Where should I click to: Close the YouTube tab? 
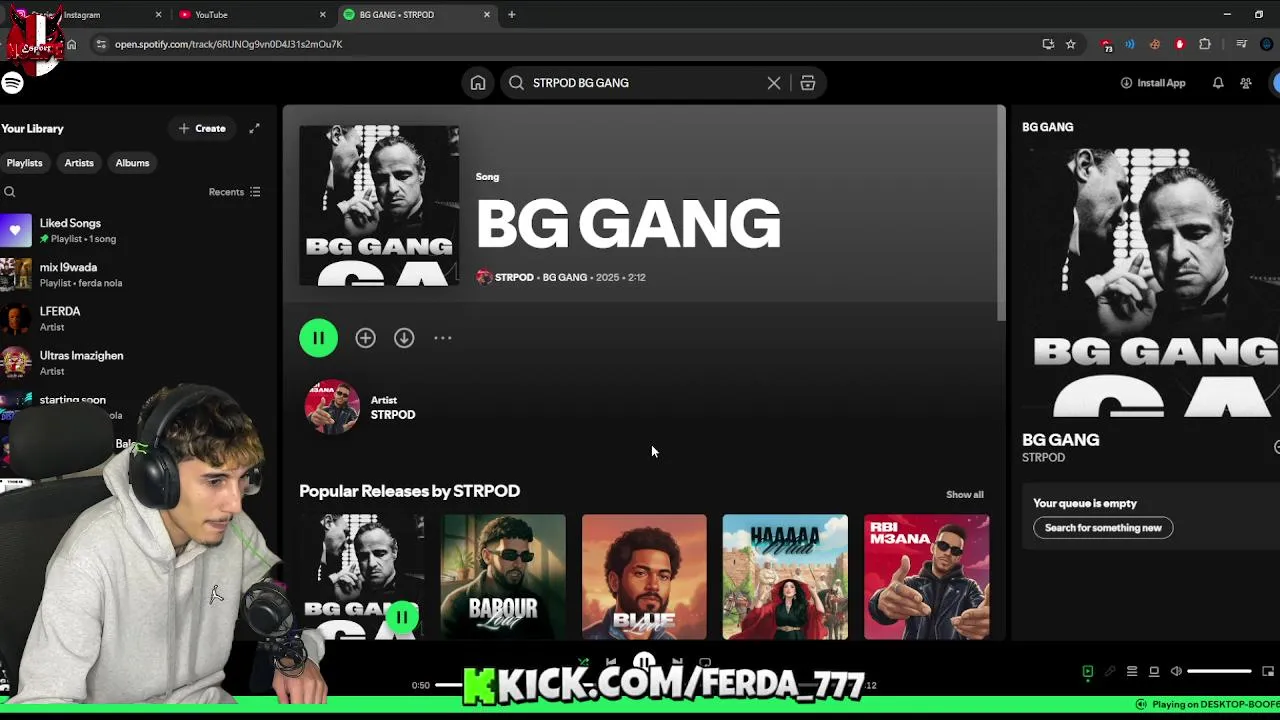(x=322, y=15)
